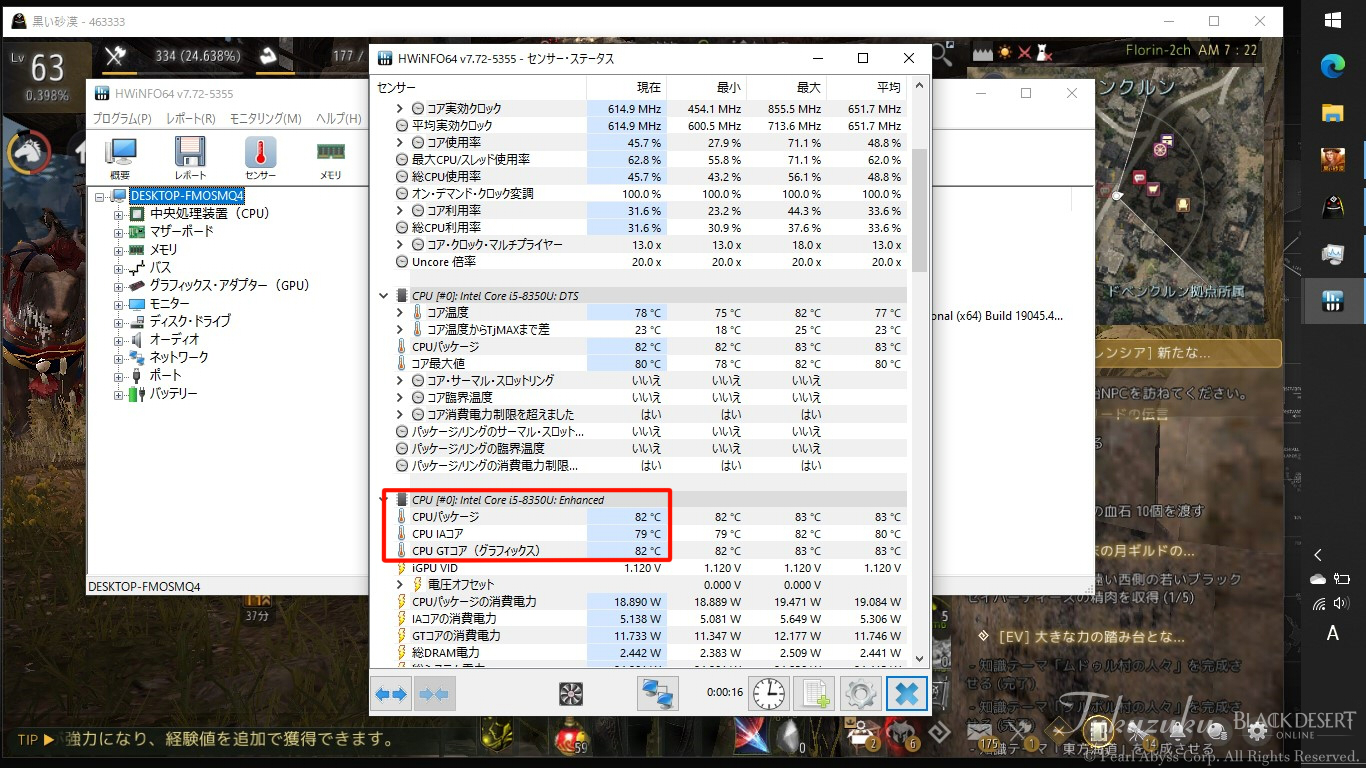Click the penguin app taskbar icon

[1333, 207]
